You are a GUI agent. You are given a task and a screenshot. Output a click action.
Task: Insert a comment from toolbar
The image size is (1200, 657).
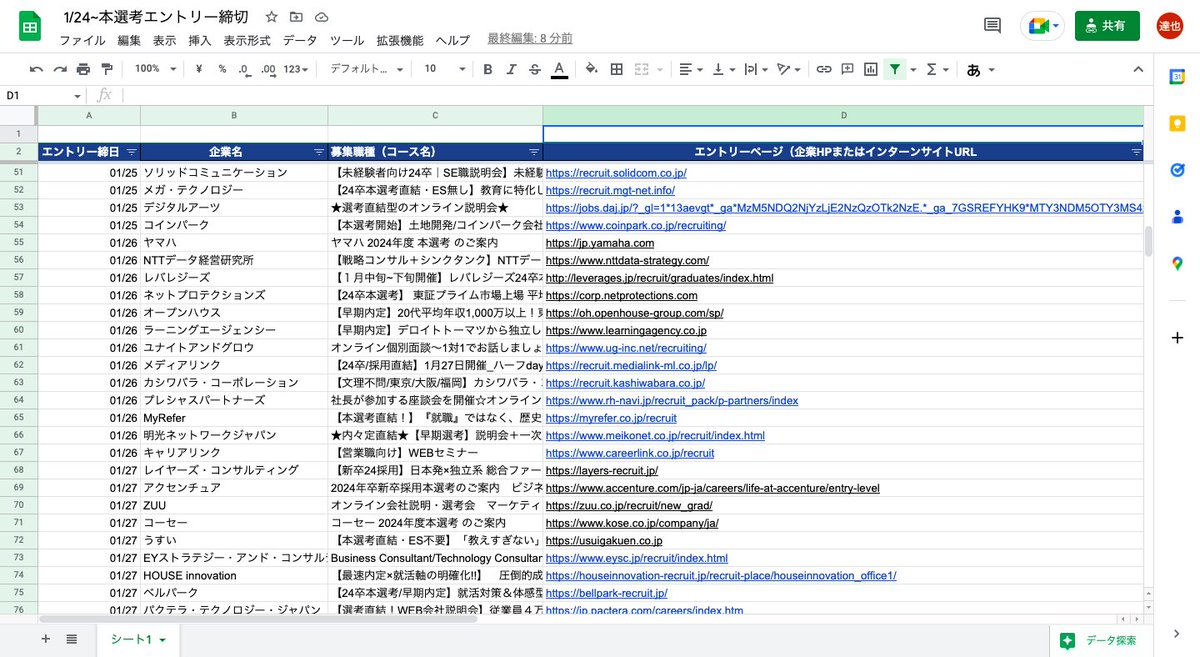847,69
